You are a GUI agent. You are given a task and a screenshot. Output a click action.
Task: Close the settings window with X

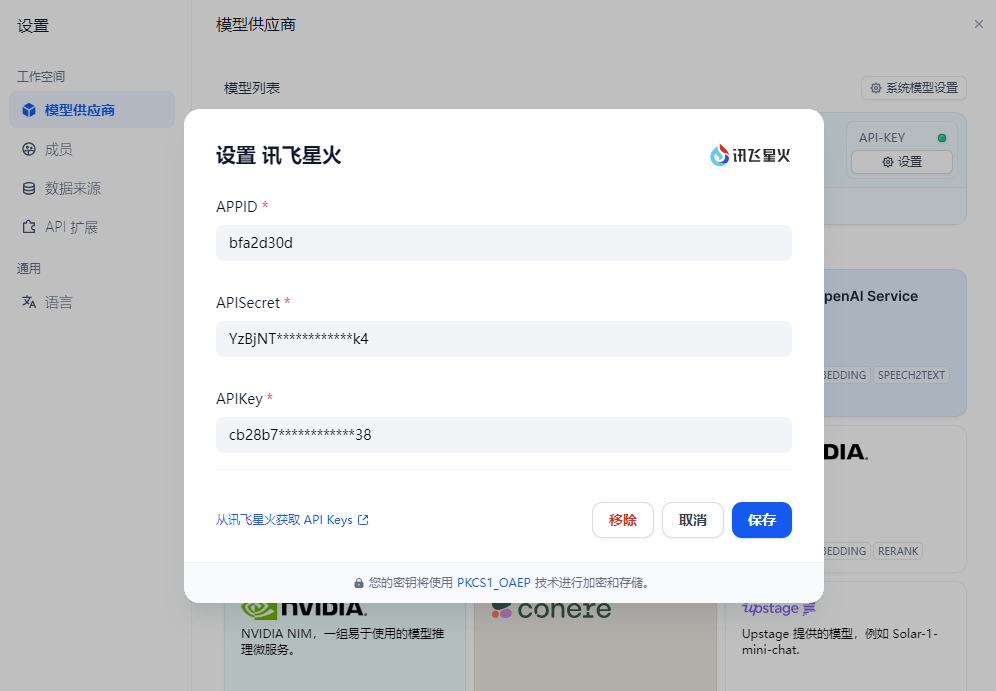[x=978, y=24]
